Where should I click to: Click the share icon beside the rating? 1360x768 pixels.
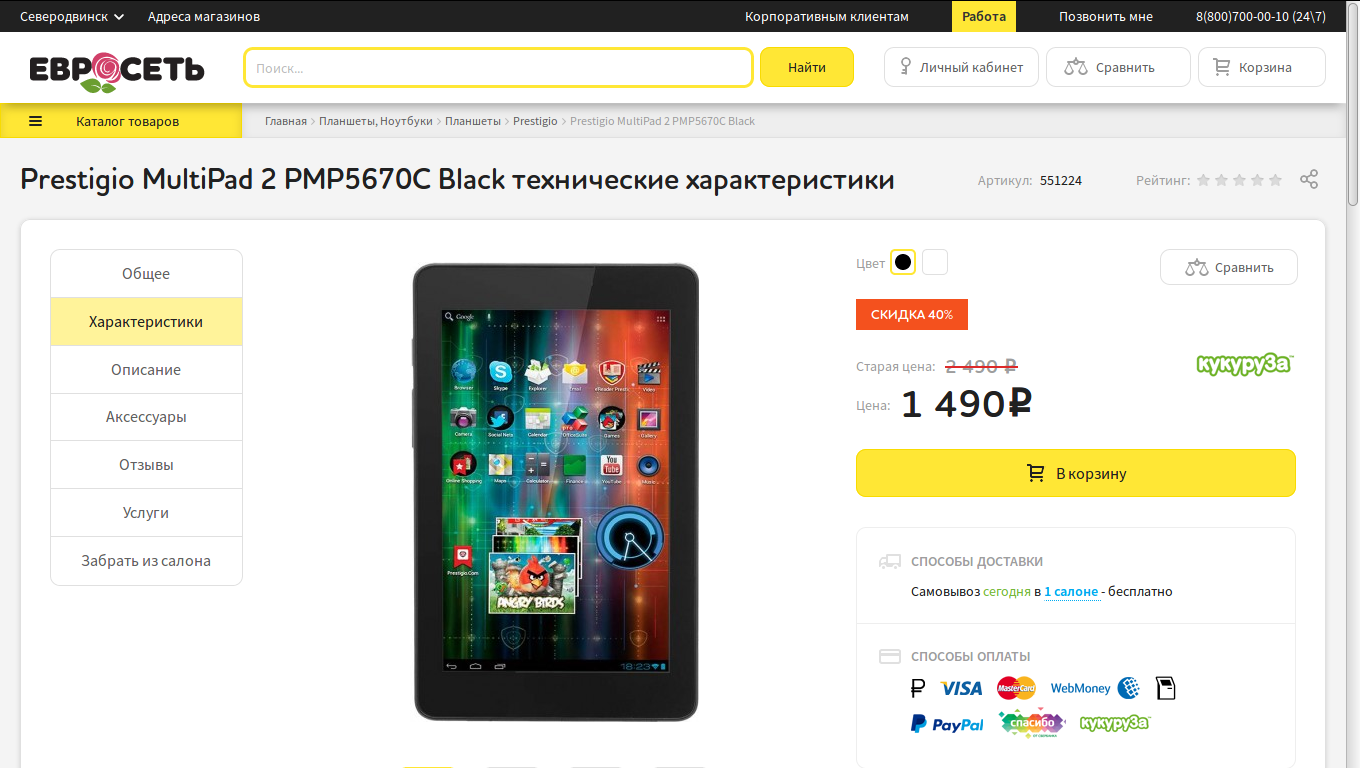1309,180
